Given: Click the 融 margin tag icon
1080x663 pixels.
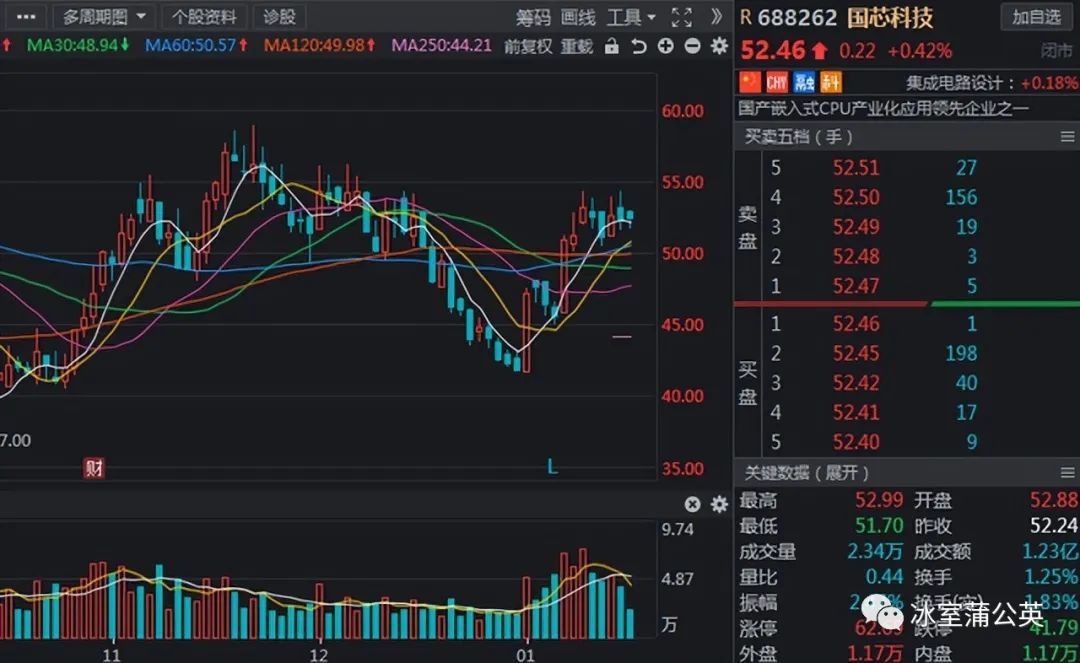Looking at the screenshot, I should click(x=804, y=83).
